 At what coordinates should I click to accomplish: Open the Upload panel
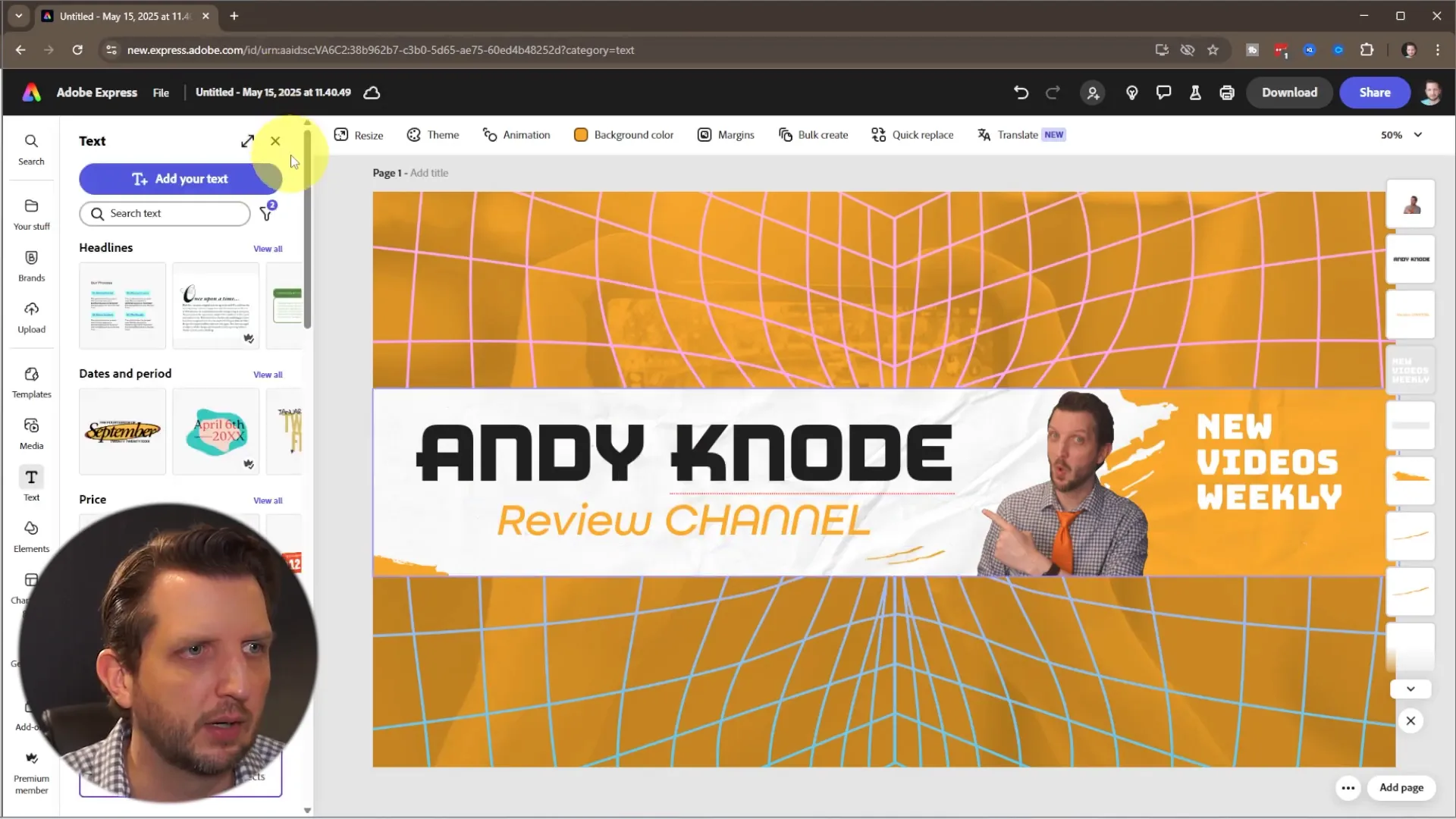click(x=31, y=318)
